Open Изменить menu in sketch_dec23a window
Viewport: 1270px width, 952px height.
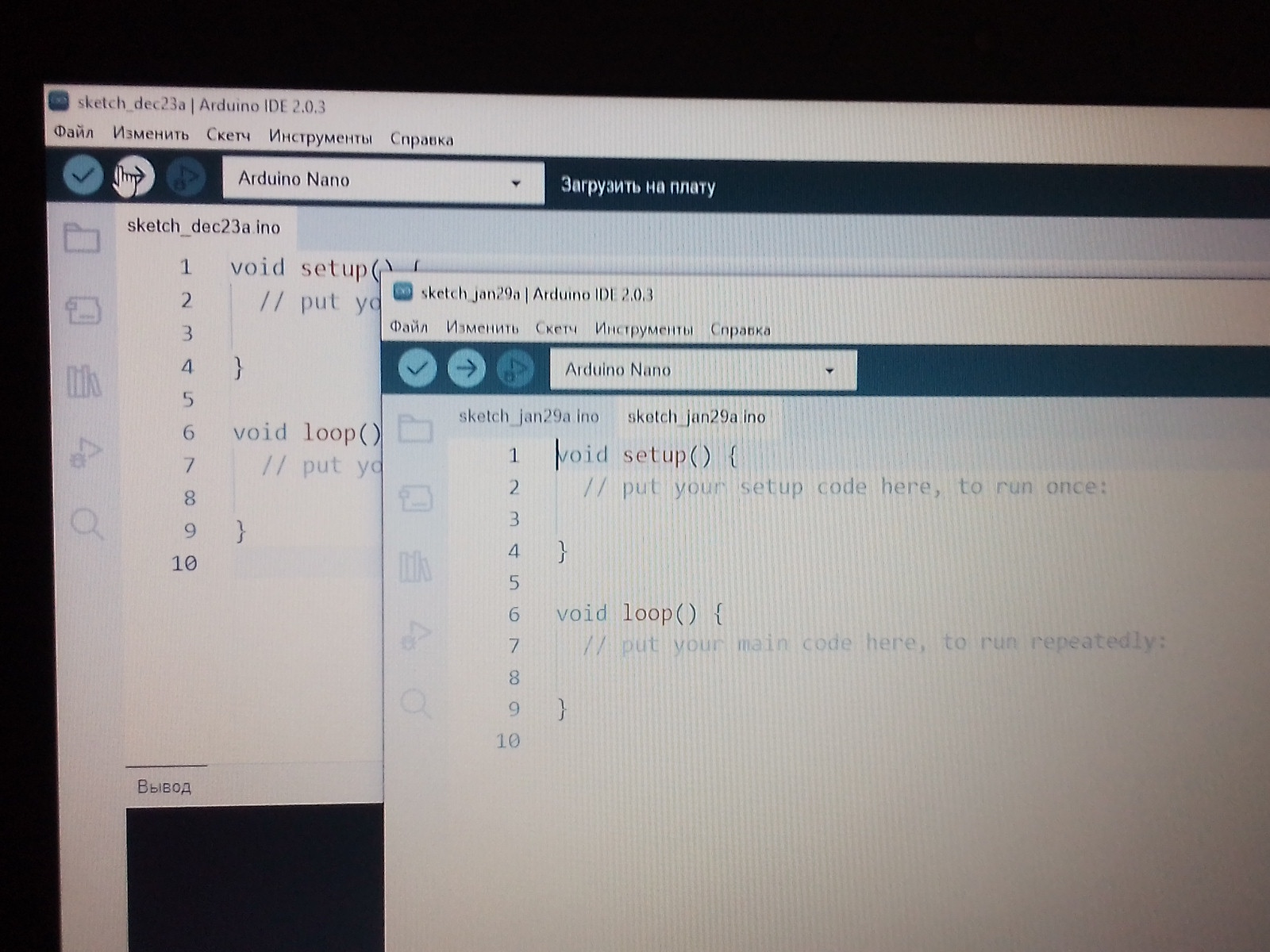pos(151,133)
